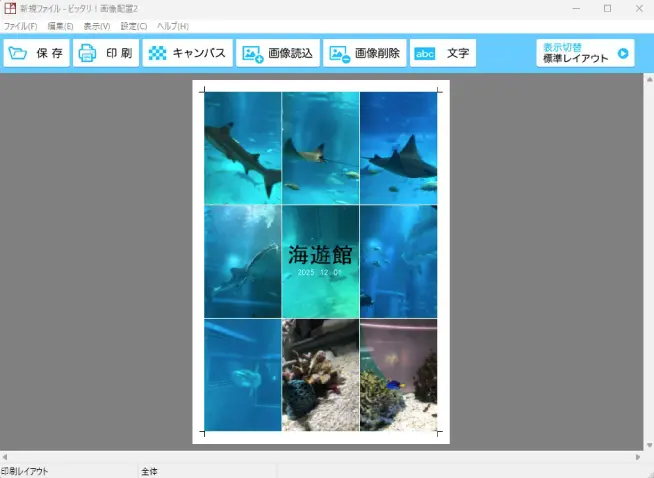
Task: Click the キャンバス checkerboard icon
Action: click(x=157, y=54)
